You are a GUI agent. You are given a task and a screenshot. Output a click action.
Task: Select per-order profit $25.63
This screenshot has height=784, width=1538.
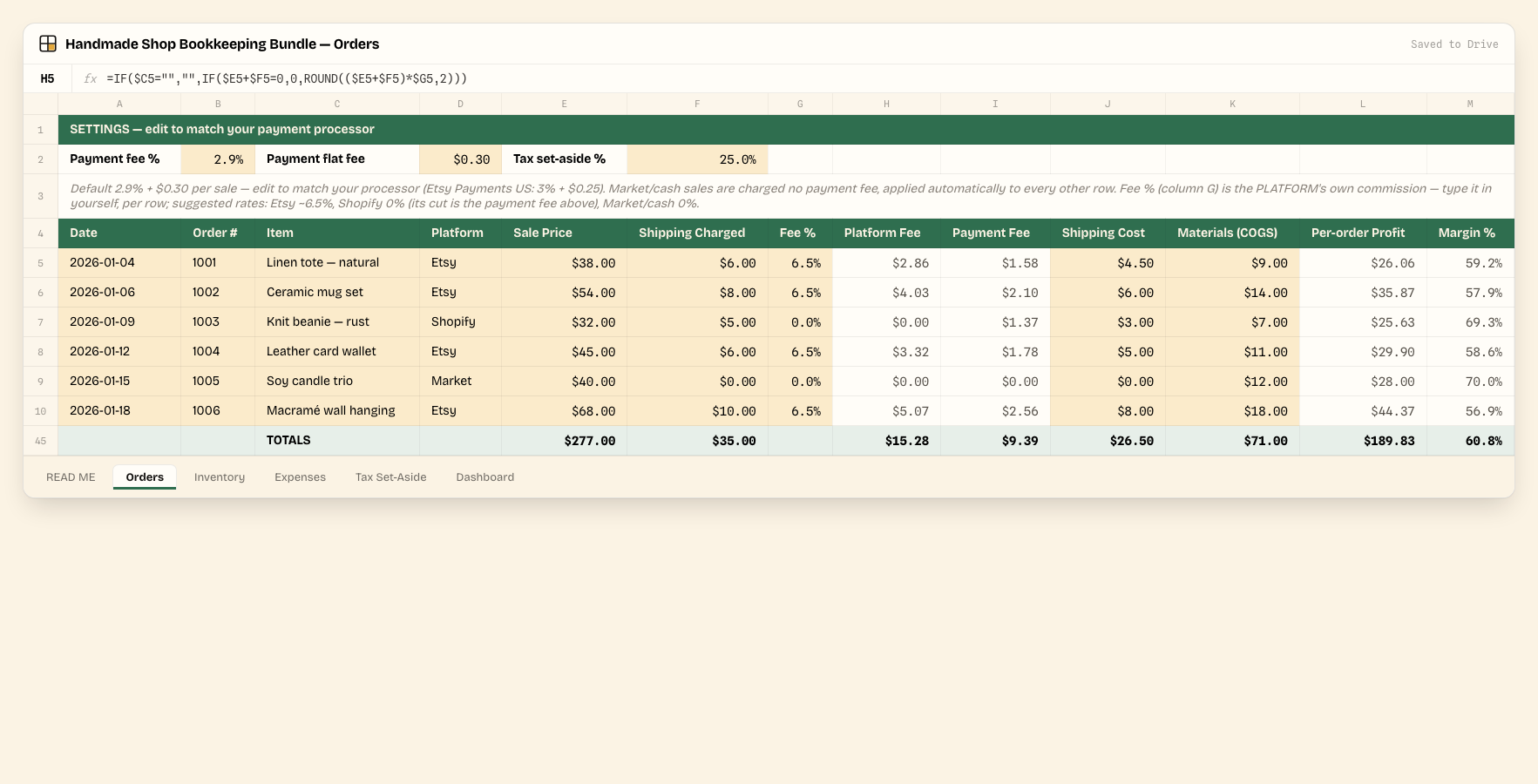click(1363, 322)
